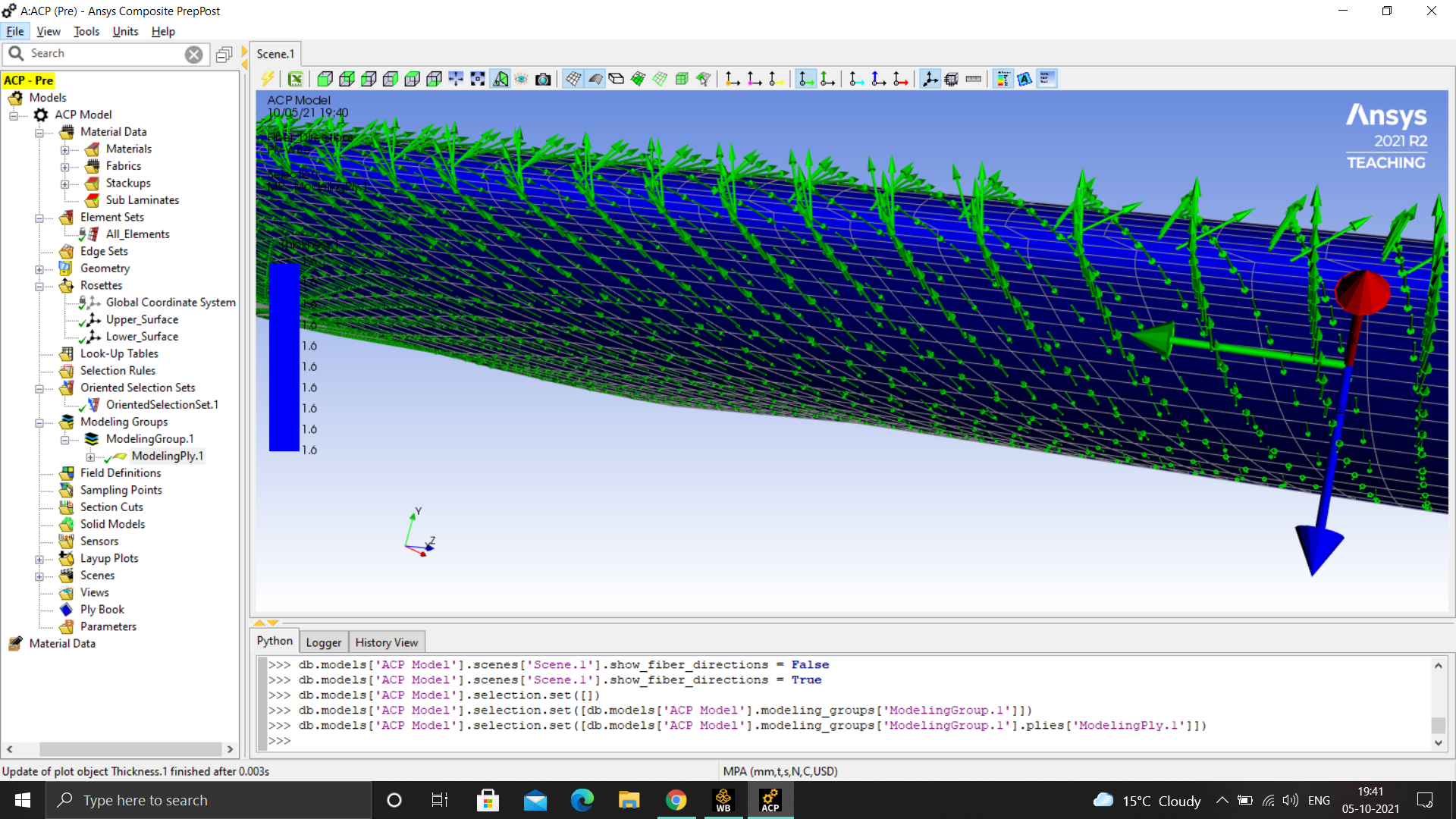Select the Sampling Points node
Image resolution: width=1456 pixels, height=819 pixels.
(x=121, y=491)
